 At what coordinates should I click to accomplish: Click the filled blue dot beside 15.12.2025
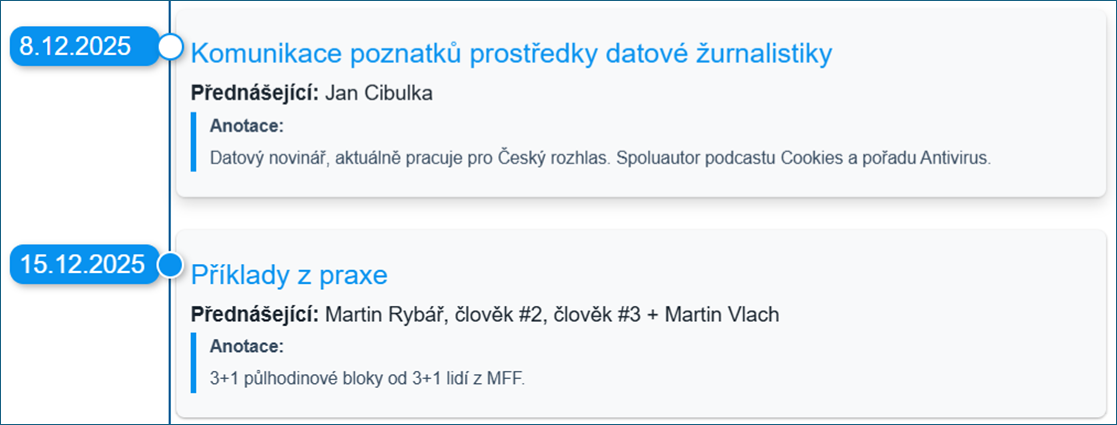click(x=171, y=265)
